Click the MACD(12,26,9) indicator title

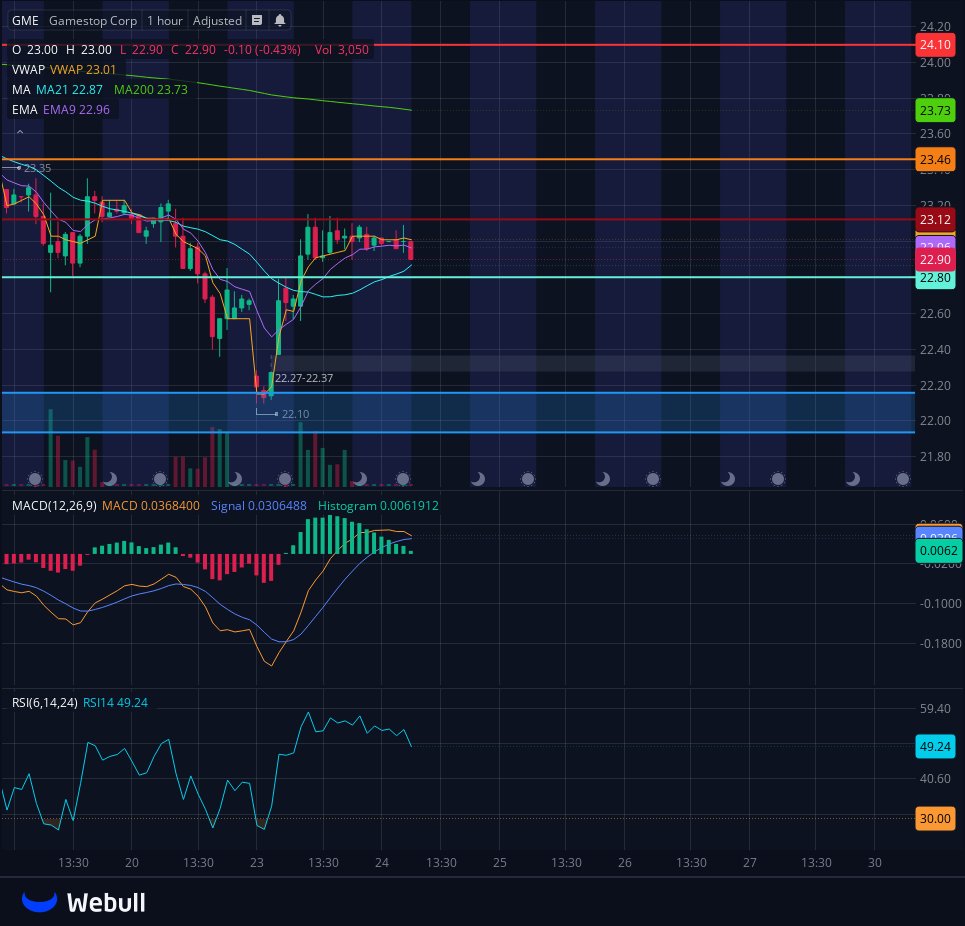tap(54, 506)
